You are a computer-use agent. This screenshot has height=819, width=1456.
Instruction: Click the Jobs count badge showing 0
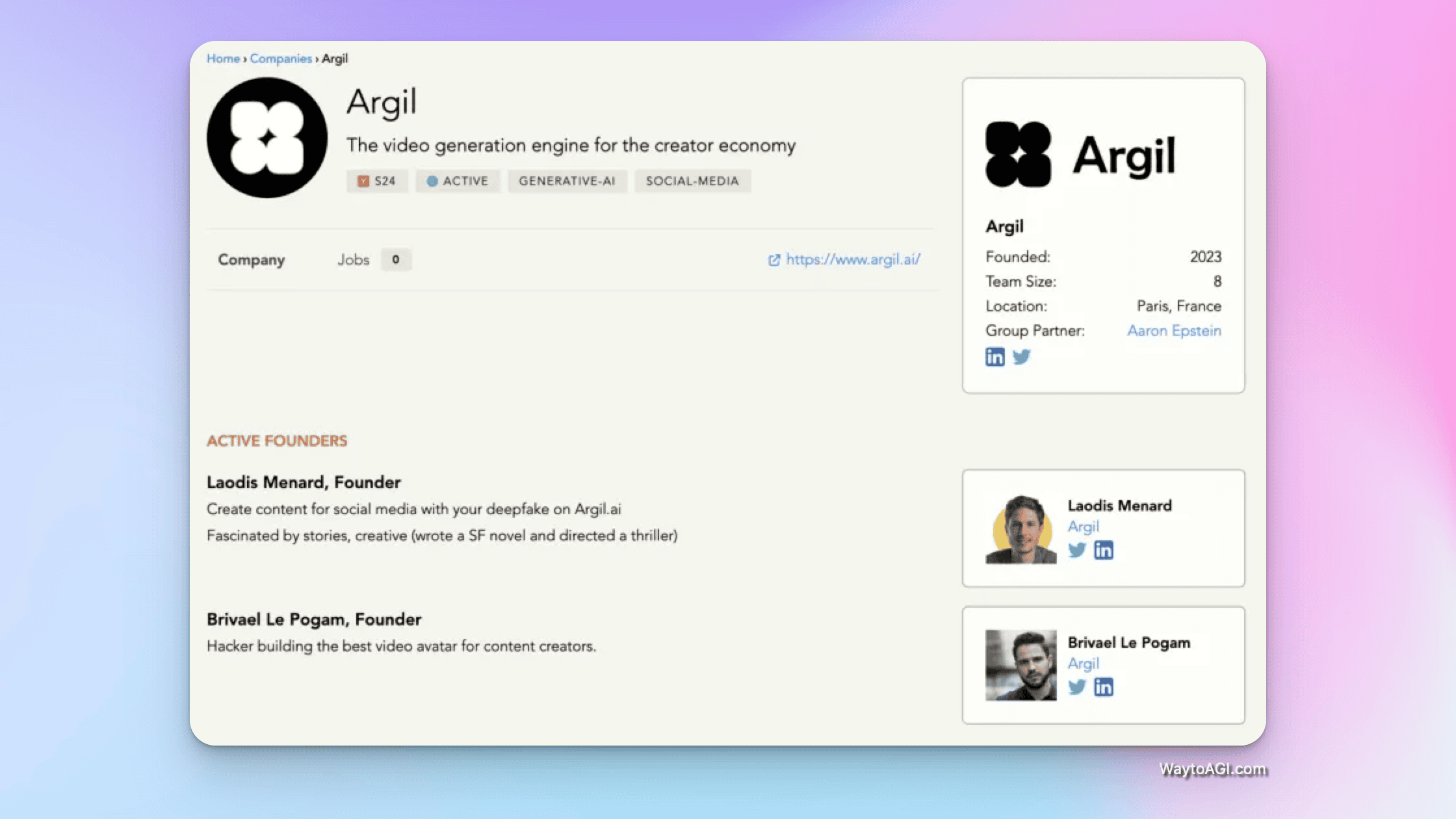395,259
